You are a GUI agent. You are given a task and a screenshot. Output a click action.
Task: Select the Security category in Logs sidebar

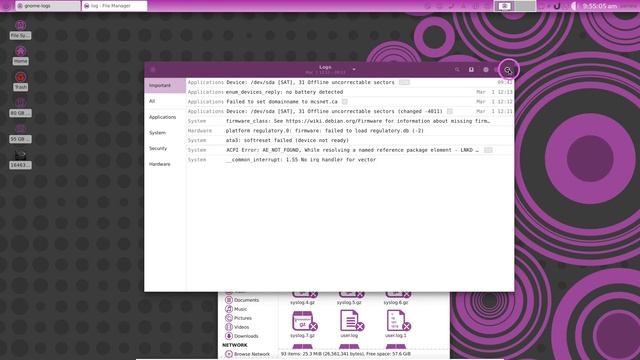tap(165, 148)
